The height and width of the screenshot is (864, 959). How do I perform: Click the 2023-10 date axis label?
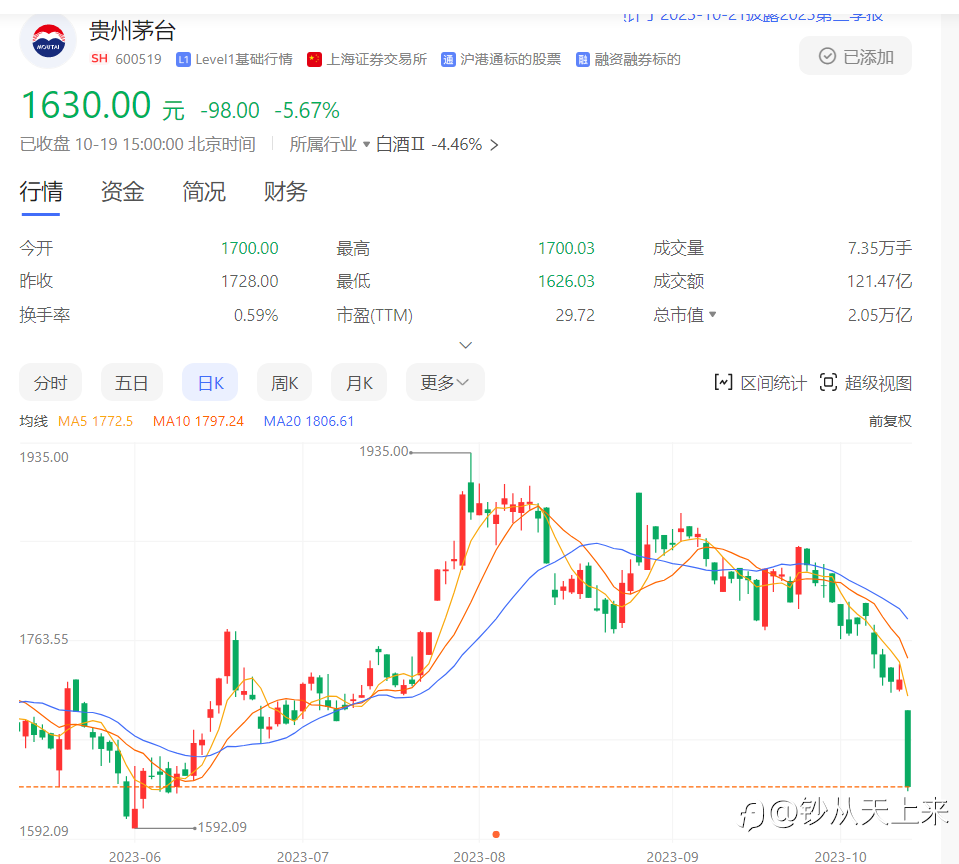click(x=840, y=857)
